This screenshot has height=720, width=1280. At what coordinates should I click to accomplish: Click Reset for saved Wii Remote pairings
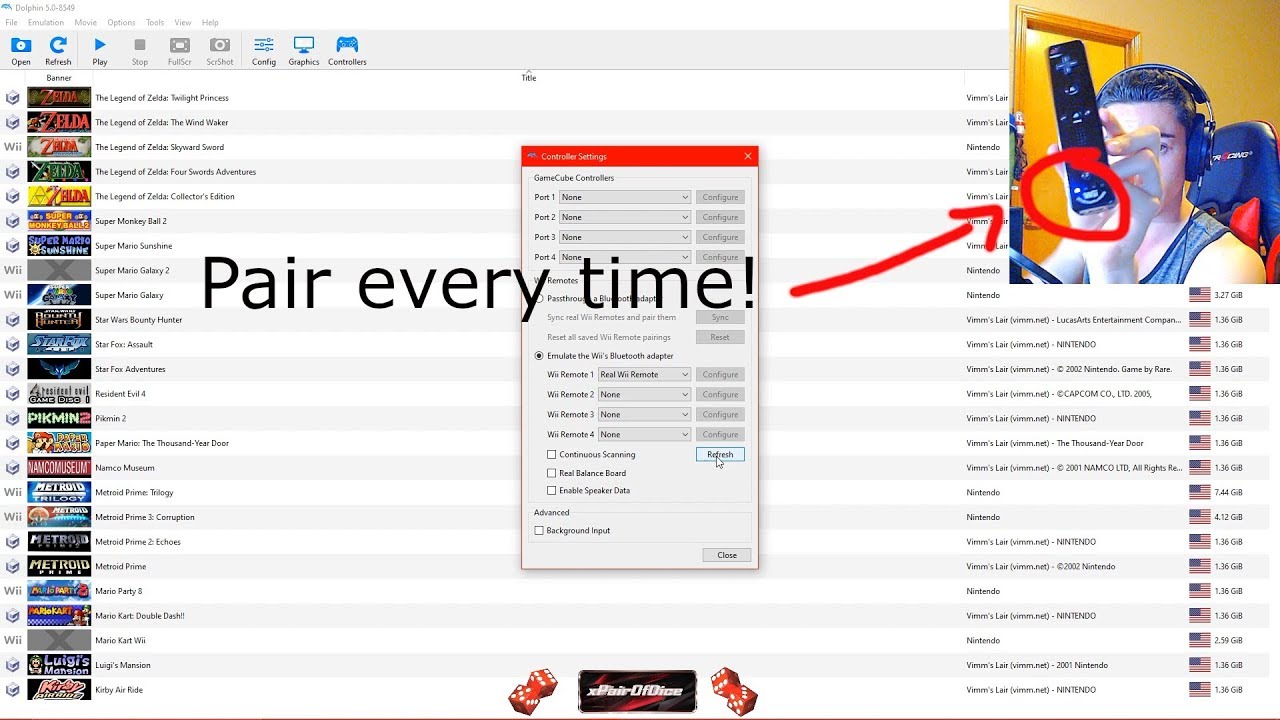point(720,337)
